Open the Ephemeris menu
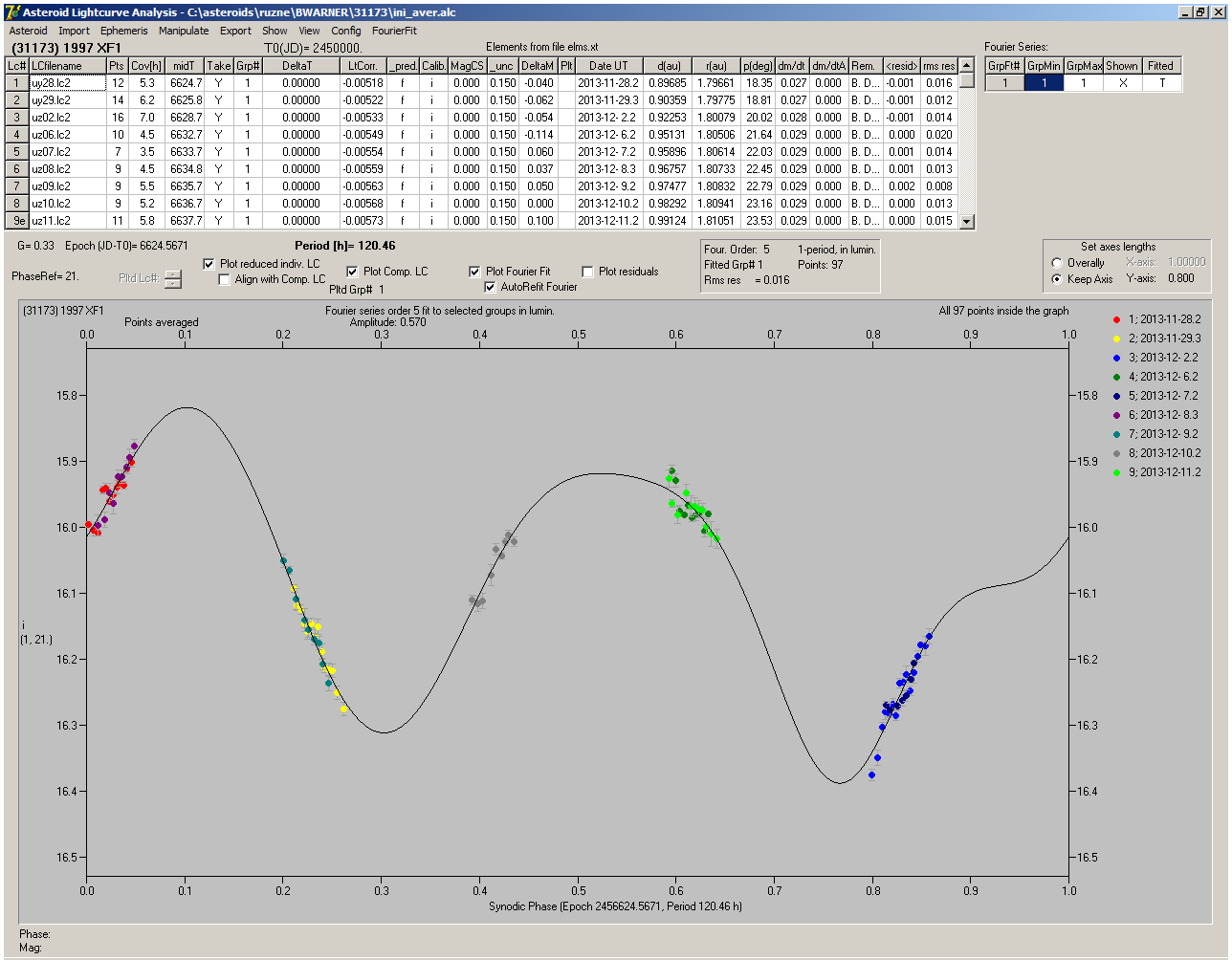 (x=124, y=31)
